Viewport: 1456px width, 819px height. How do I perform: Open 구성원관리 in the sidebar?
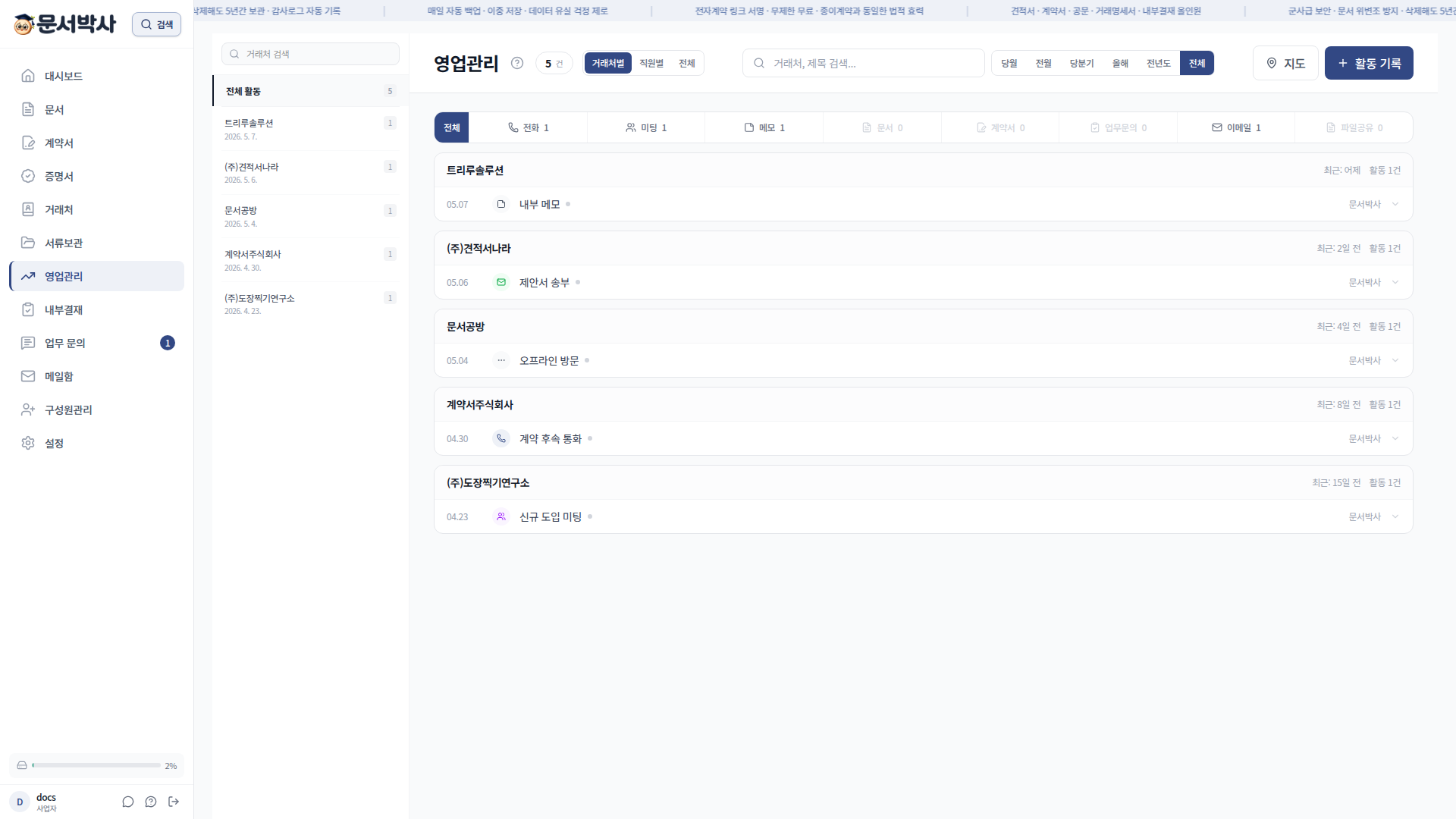(97, 409)
